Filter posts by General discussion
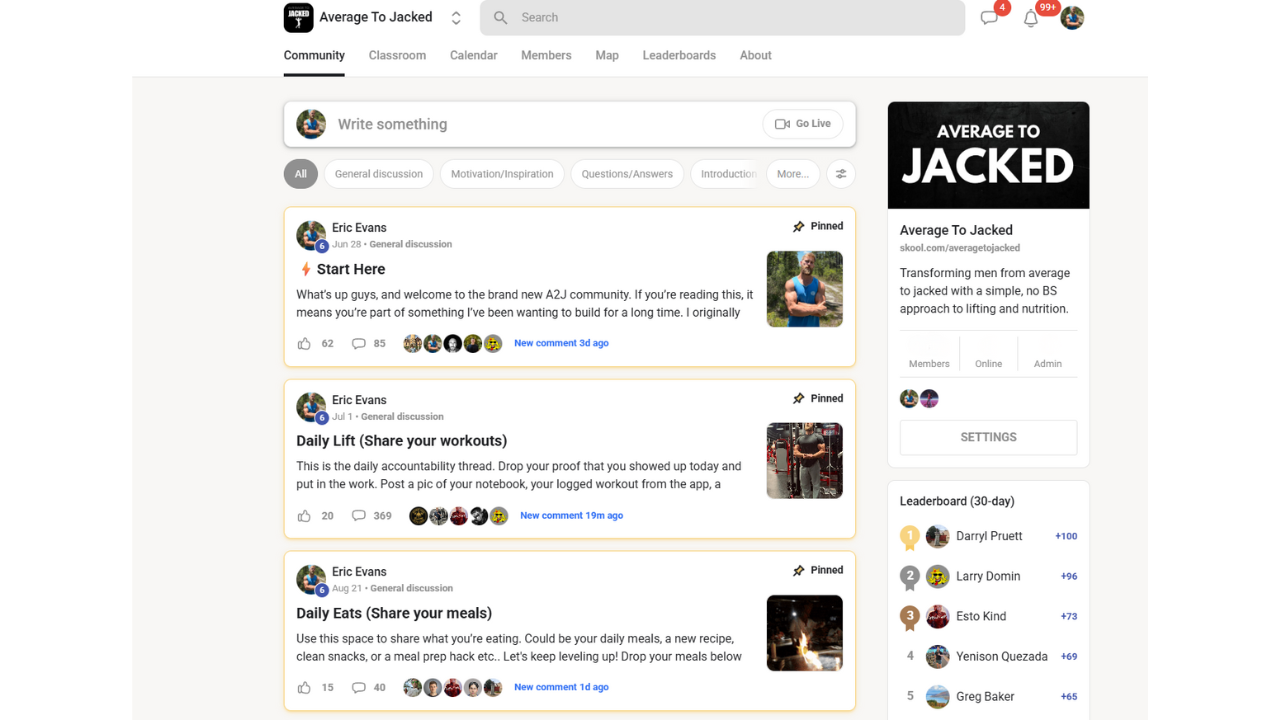 click(378, 174)
